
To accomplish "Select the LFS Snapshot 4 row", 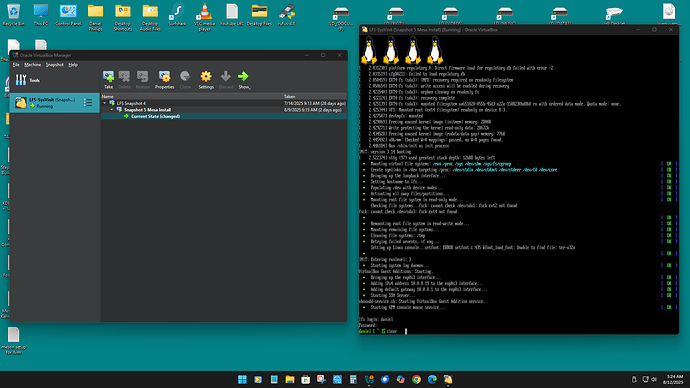I will tap(224, 103).
